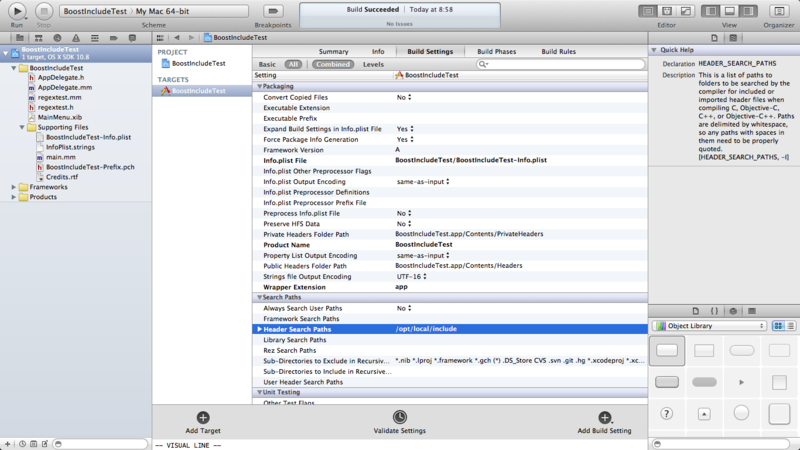Show the File Template library

click(695, 311)
